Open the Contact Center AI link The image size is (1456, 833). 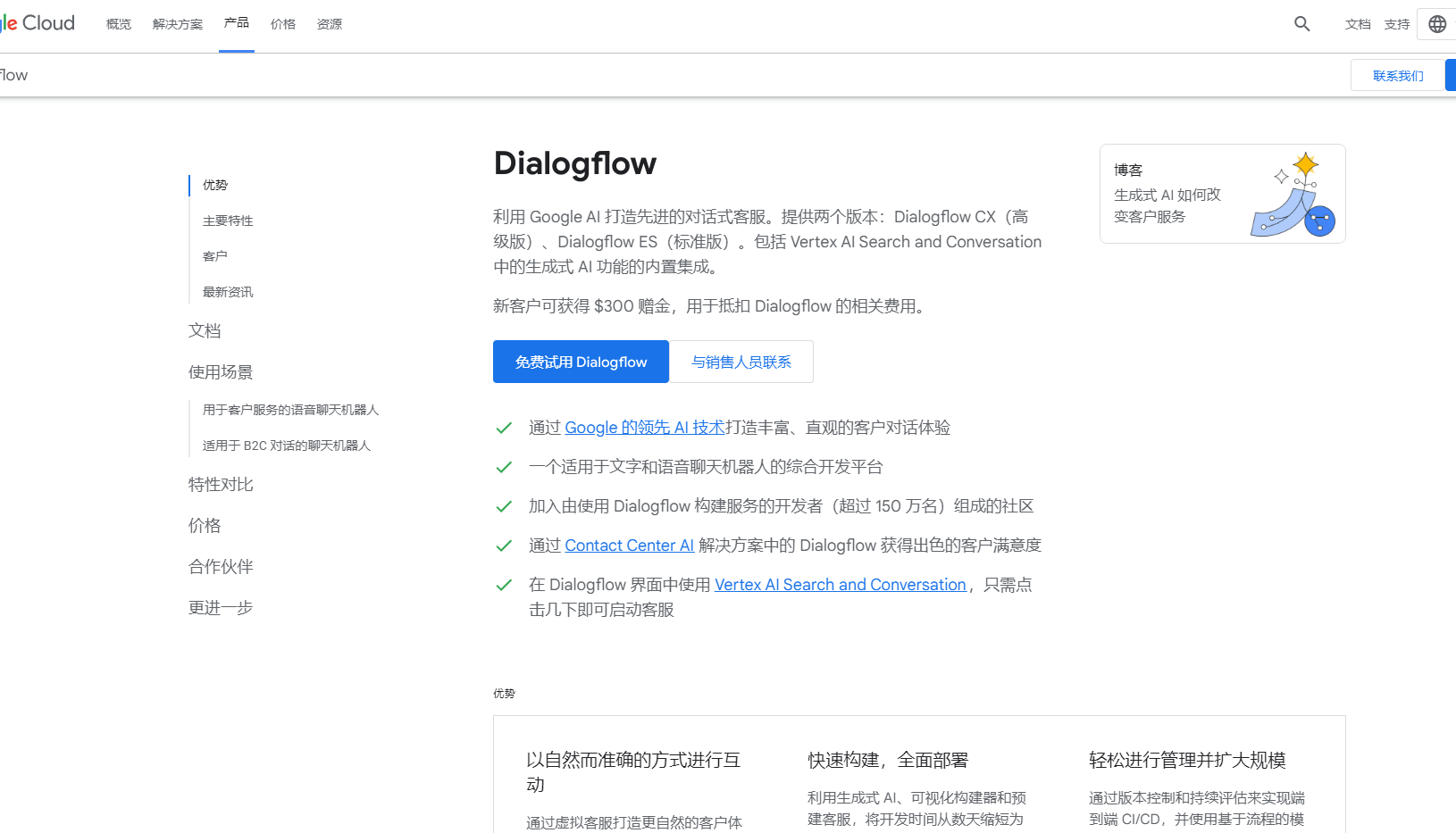tap(629, 546)
